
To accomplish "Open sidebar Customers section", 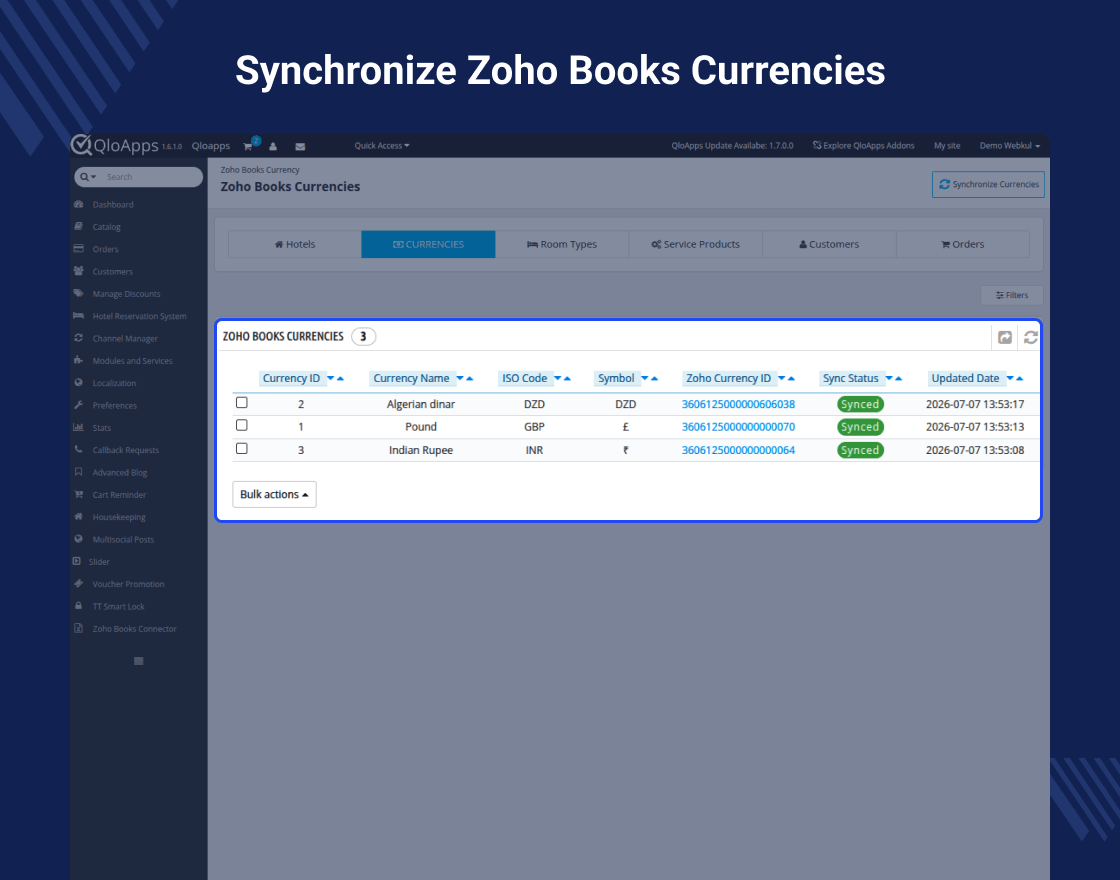I will point(112,271).
